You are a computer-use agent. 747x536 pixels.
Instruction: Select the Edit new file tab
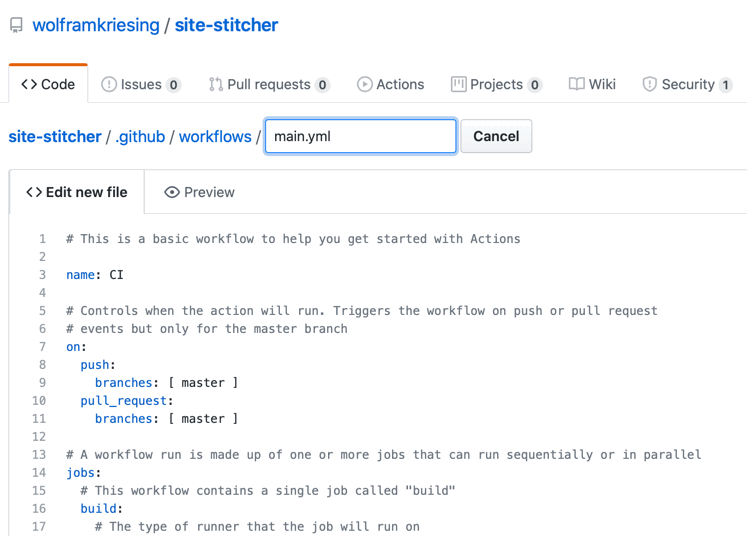point(77,192)
